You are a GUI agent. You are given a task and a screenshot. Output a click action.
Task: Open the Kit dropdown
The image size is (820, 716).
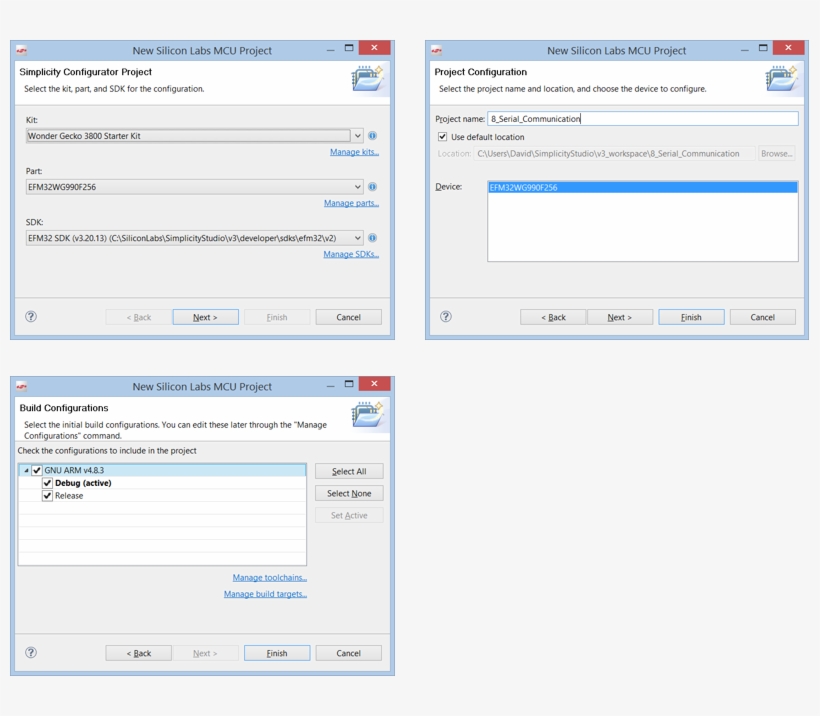357,135
